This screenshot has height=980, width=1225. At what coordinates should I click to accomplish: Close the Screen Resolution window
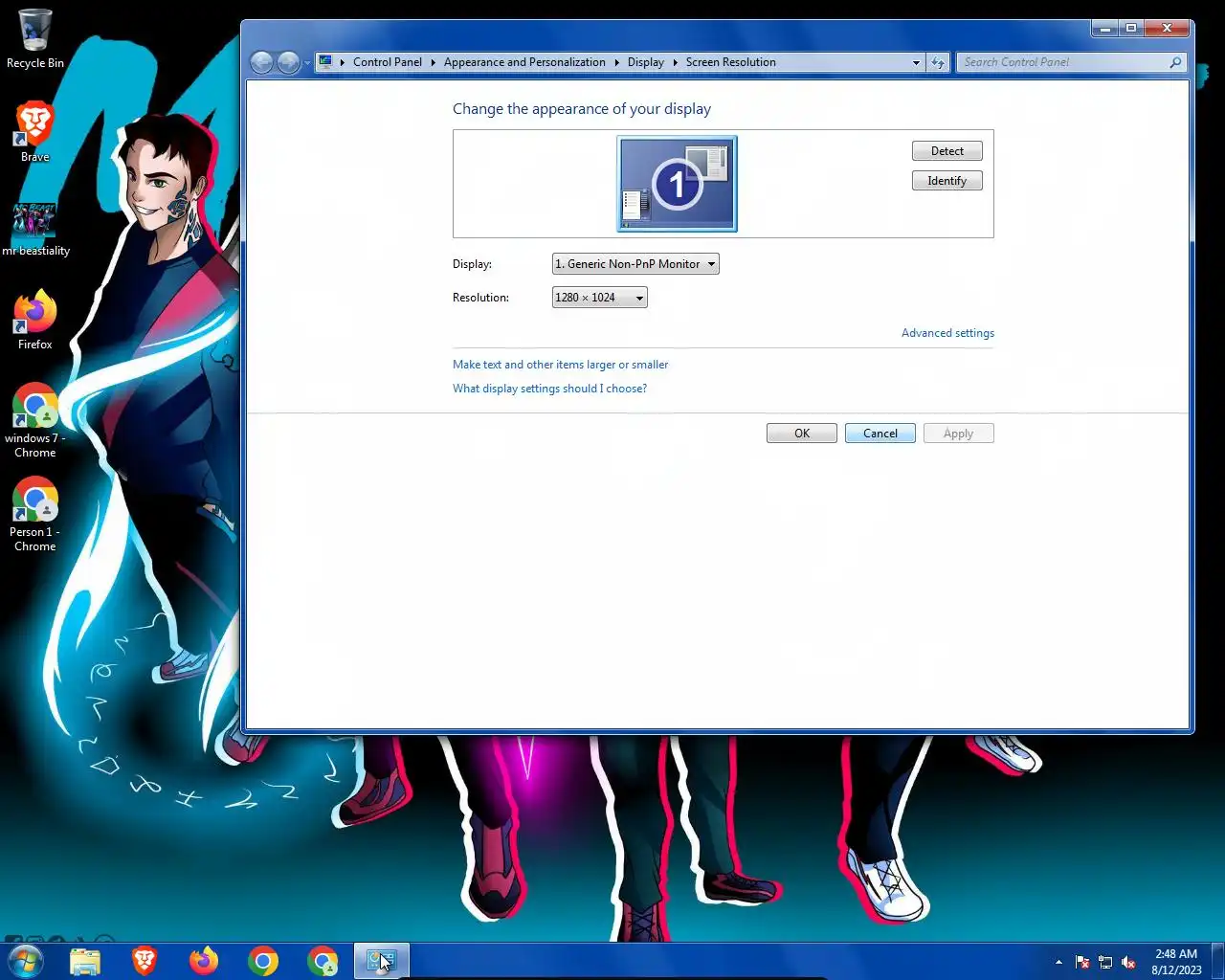(1167, 29)
